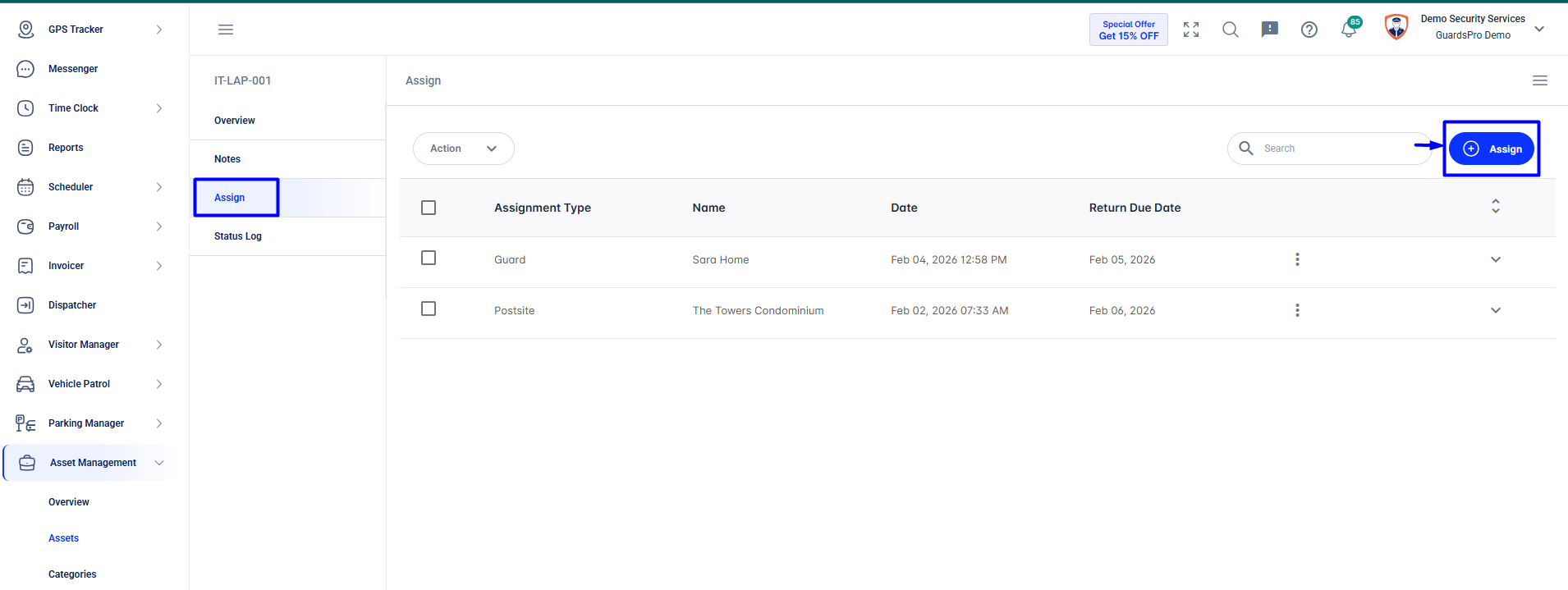
Task: Open the Reports icon in sidebar
Action: [x=25, y=148]
